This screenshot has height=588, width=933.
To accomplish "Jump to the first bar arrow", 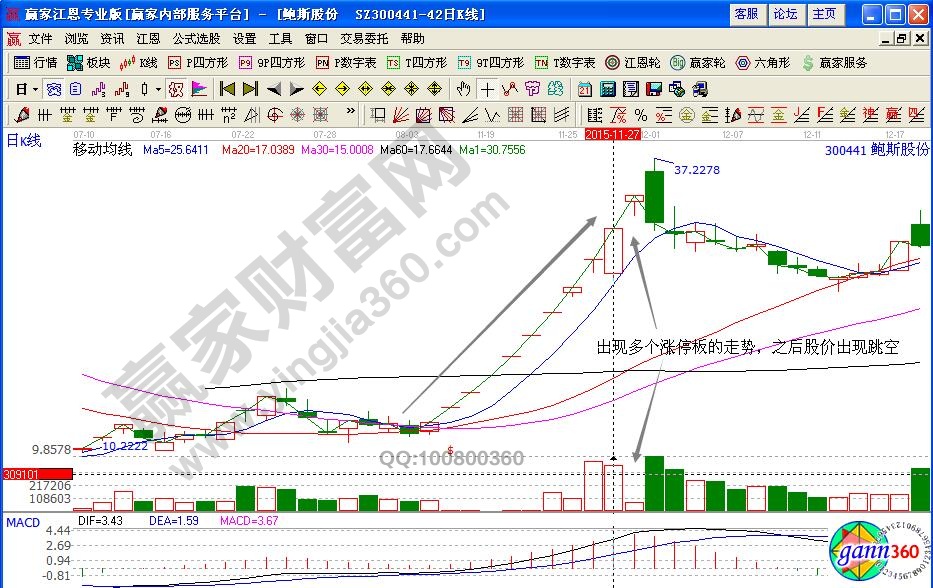I will (227, 88).
